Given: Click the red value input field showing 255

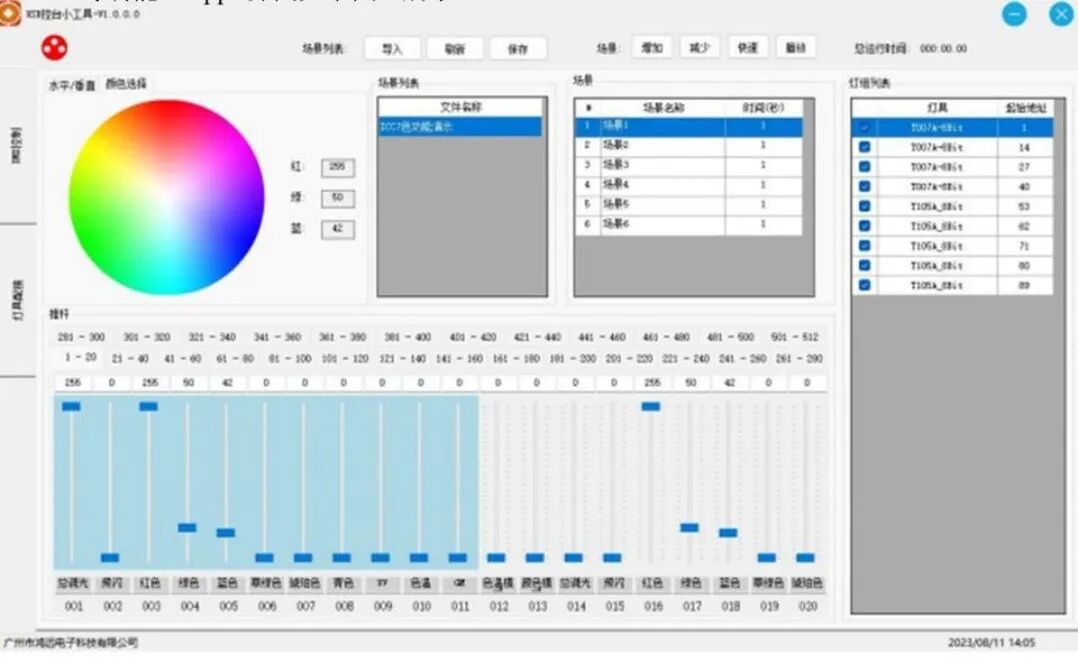Looking at the screenshot, I should click(x=337, y=167).
